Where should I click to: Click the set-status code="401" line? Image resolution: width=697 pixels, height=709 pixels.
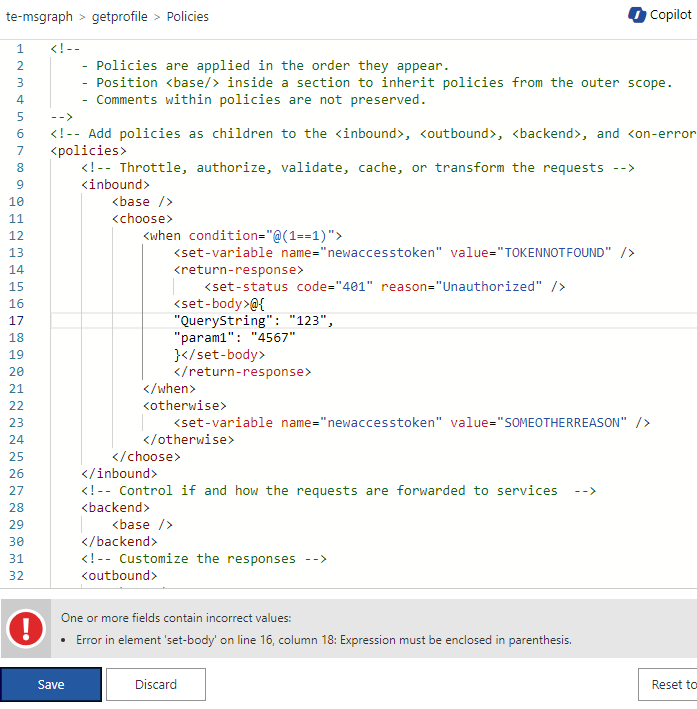384,287
